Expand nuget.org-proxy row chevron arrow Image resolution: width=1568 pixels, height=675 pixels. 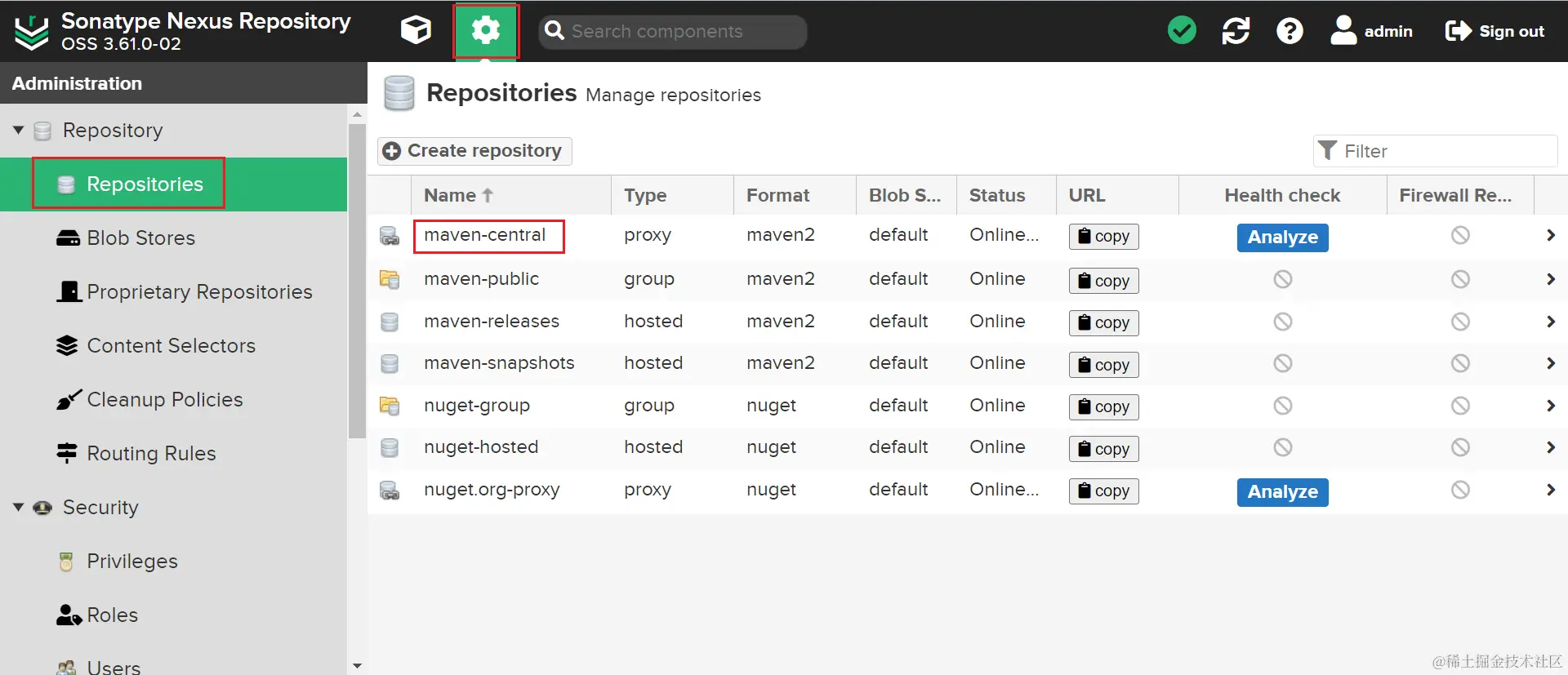point(1550,490)
